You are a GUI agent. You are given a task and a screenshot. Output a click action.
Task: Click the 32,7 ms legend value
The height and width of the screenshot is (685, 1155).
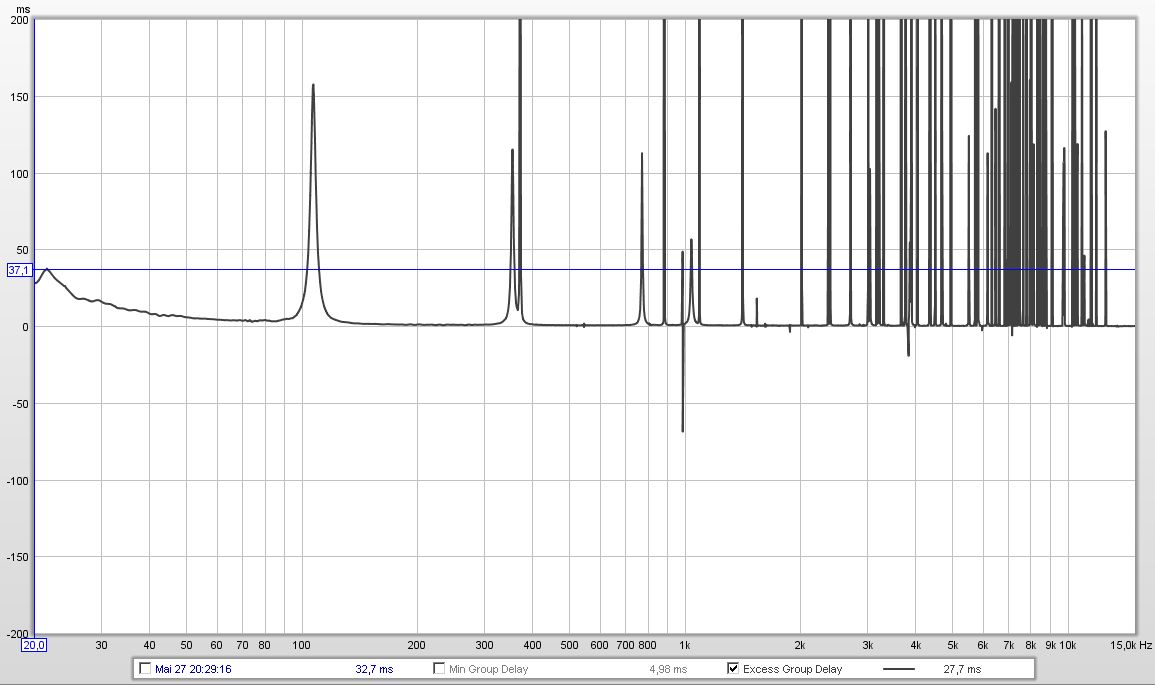[374, 669]
